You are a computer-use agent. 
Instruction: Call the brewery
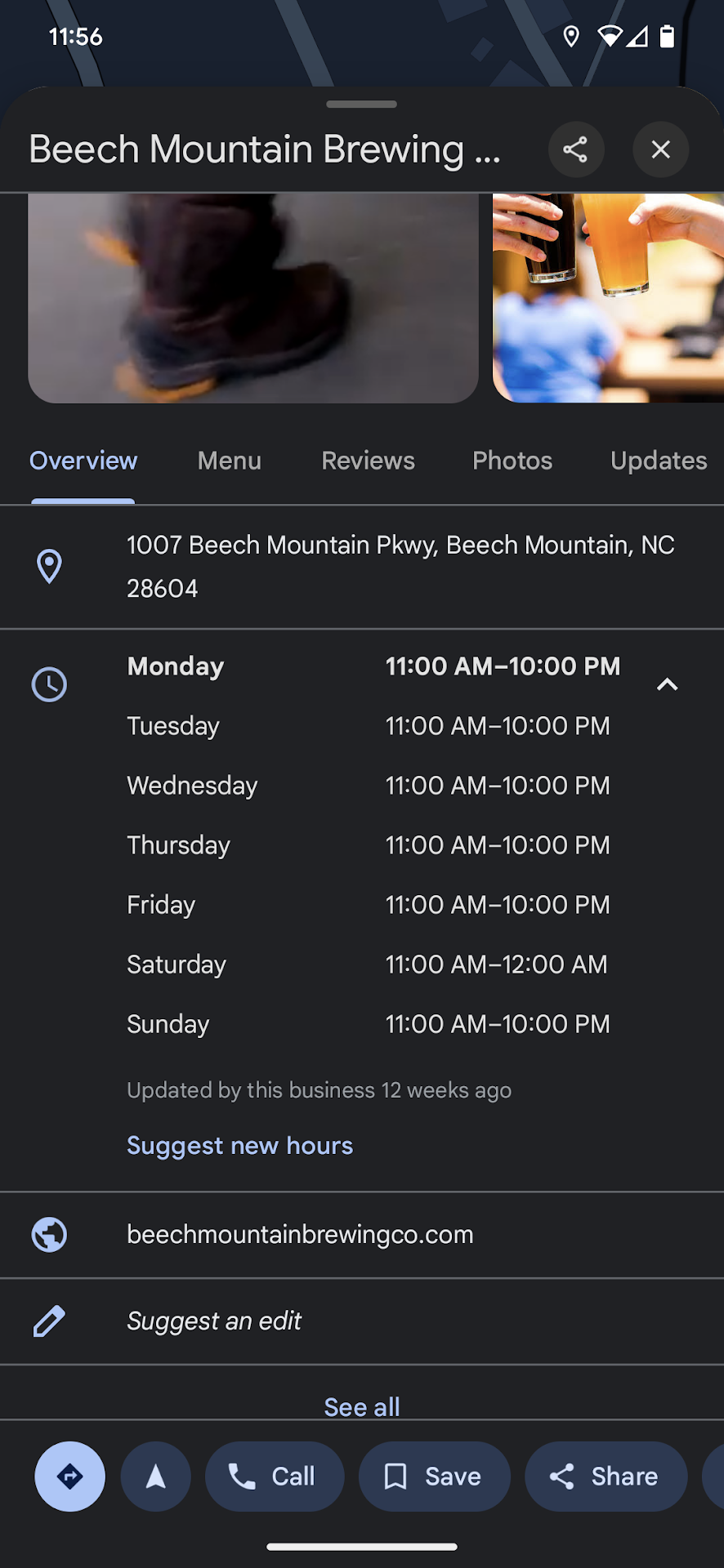[x=275, y=1476]
